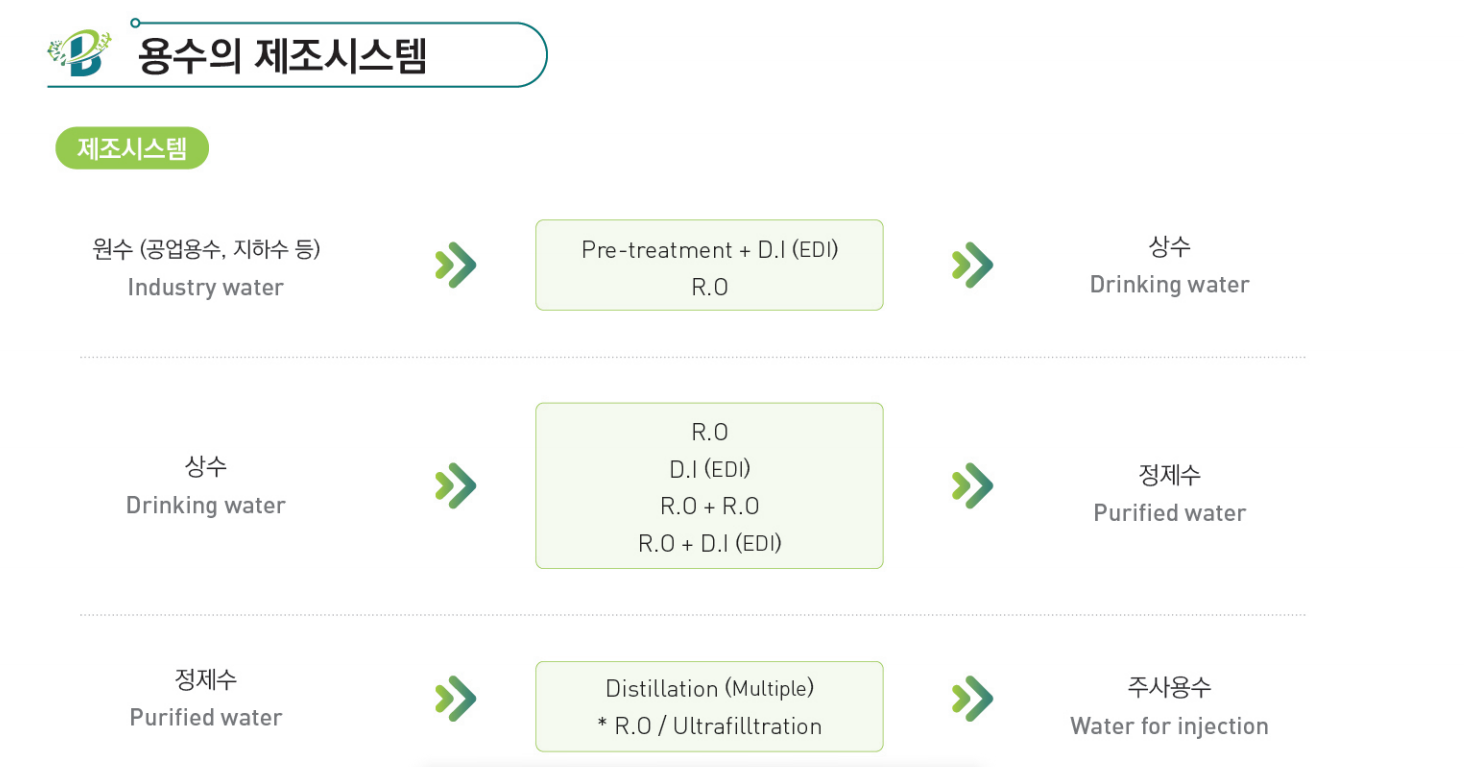Screen dimensions: 1464x767
Task: Click arrow icon after Industry water
Action: click(x=456, y=265)
